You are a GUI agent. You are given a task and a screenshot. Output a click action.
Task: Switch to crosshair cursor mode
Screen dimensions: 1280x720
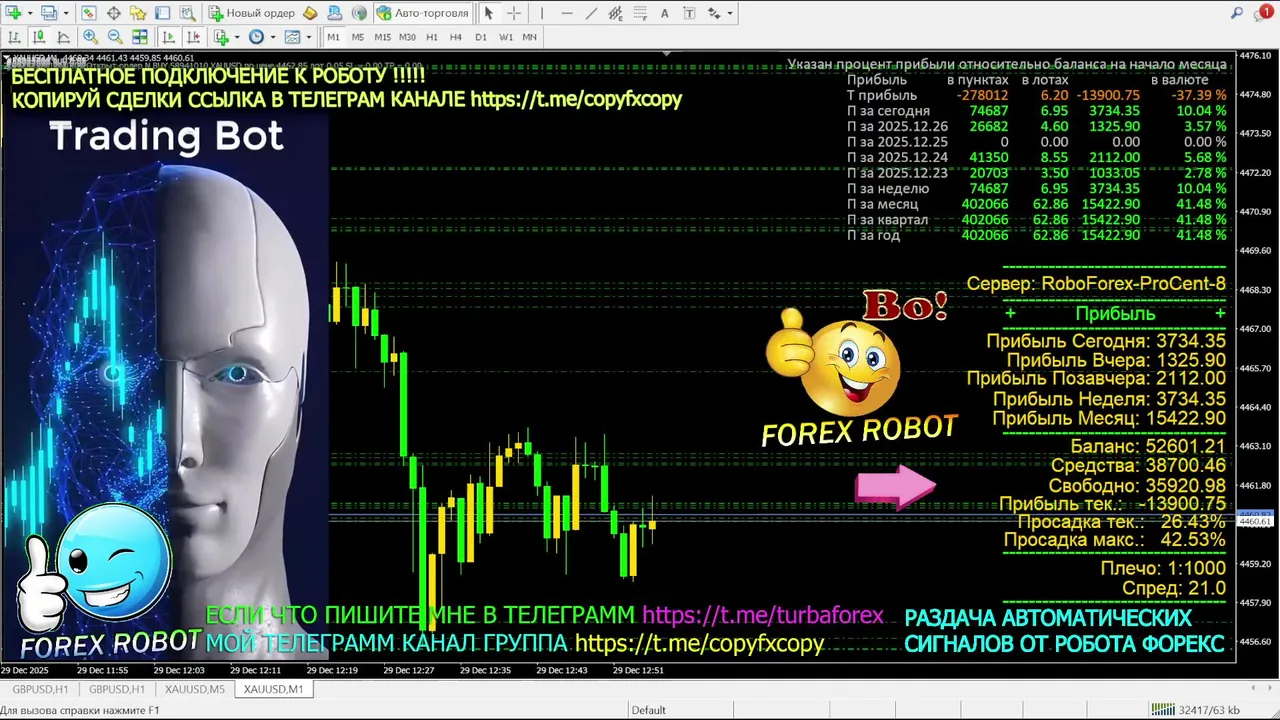(x=514, y=13)
